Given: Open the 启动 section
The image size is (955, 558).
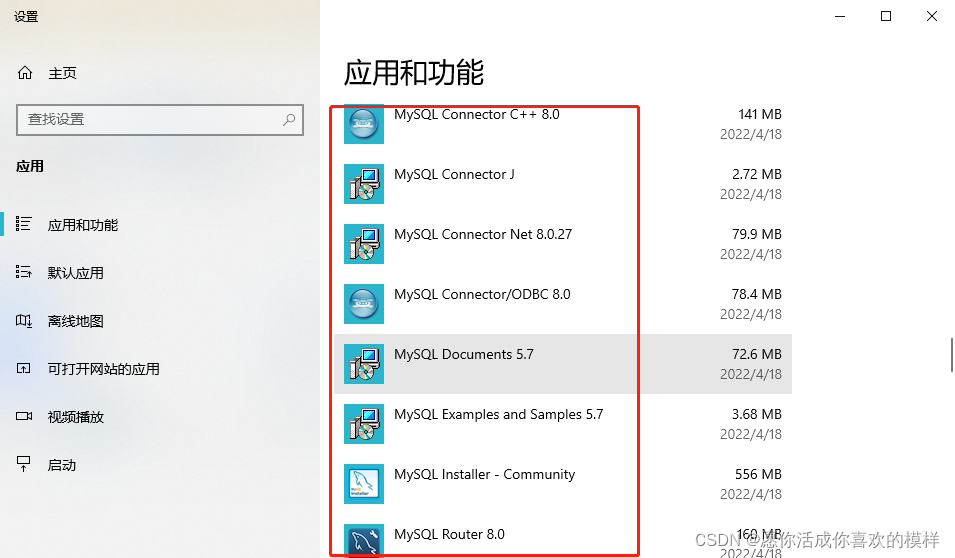Looking at the screenshot, I should pos(62,465).
